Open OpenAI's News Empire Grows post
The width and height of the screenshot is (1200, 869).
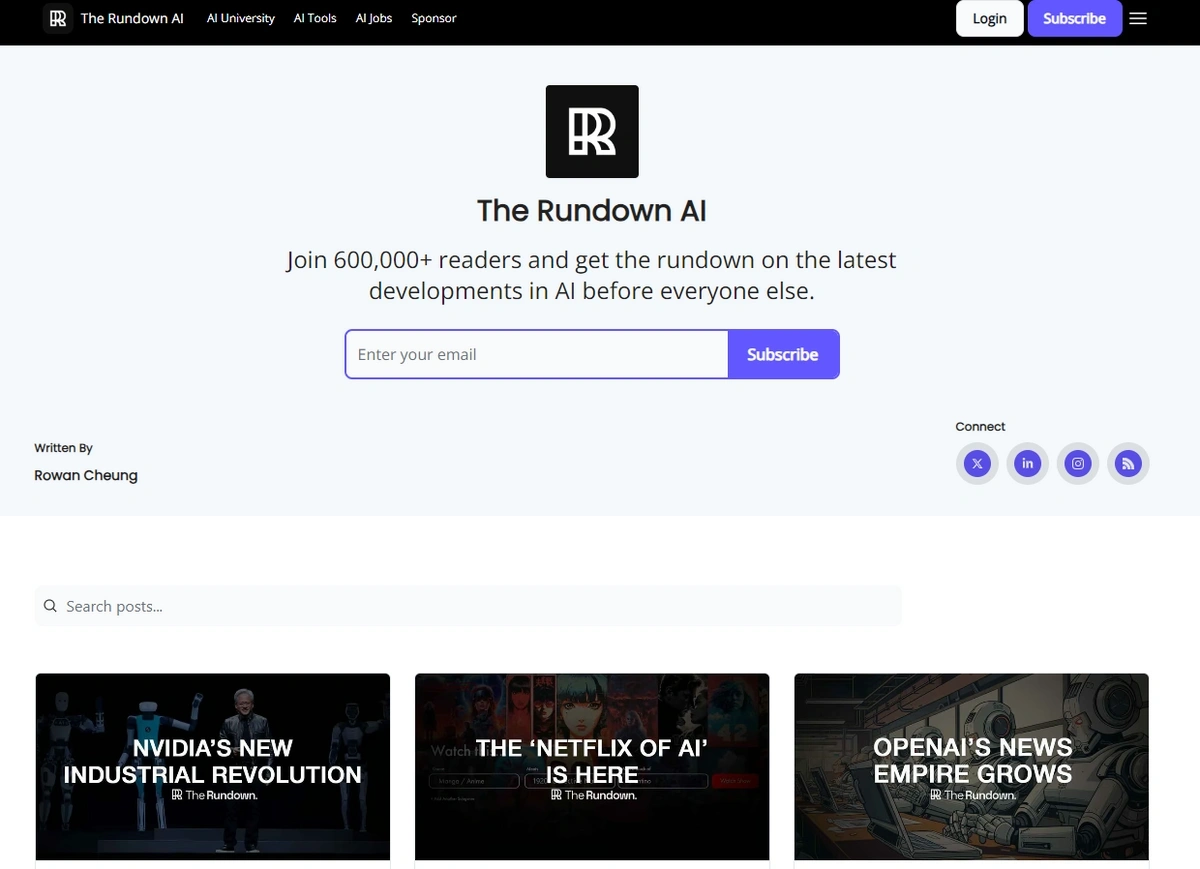click(x=972, y=766)
